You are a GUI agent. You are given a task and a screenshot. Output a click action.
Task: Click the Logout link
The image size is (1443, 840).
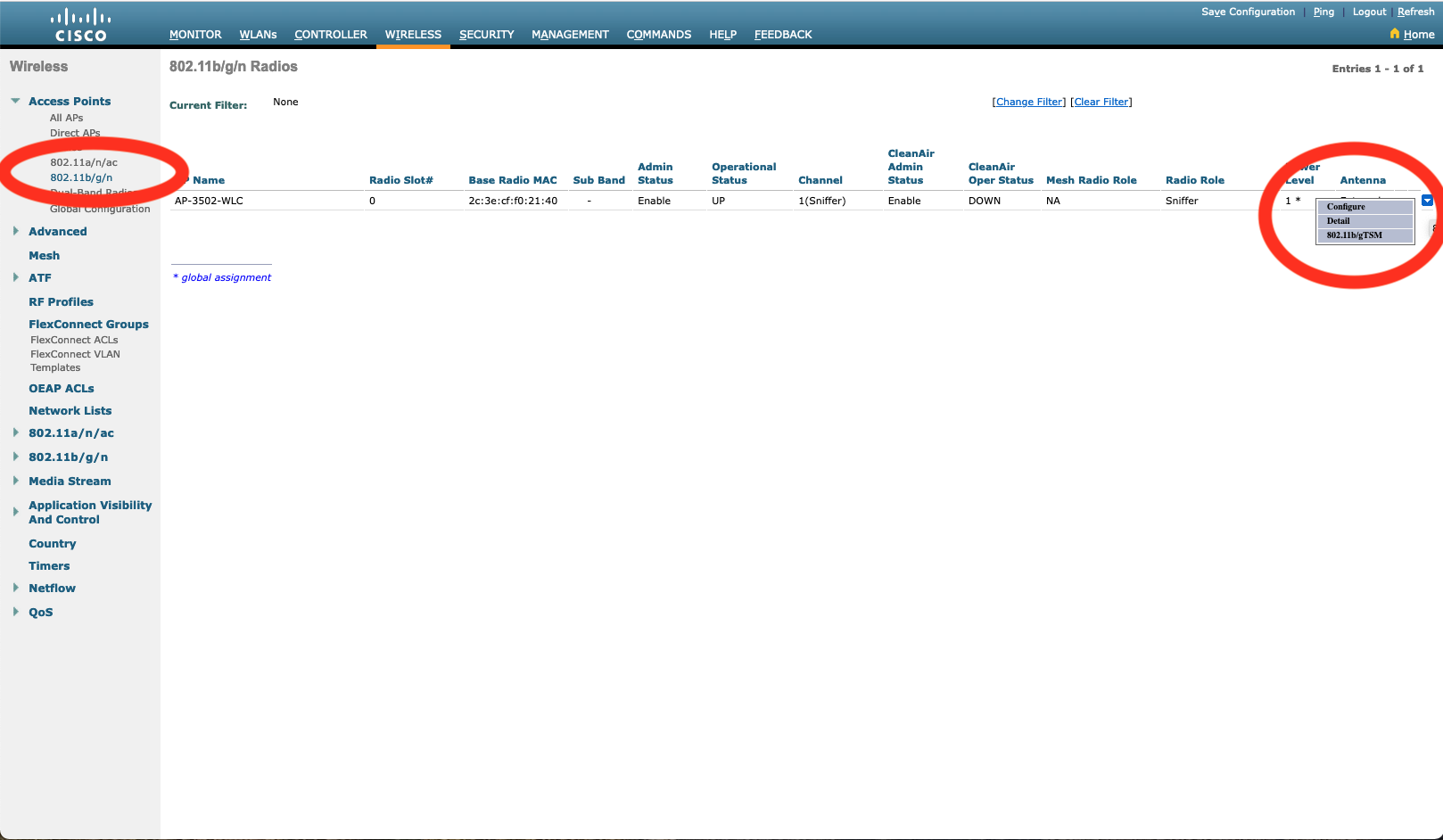coord(1369,12)
